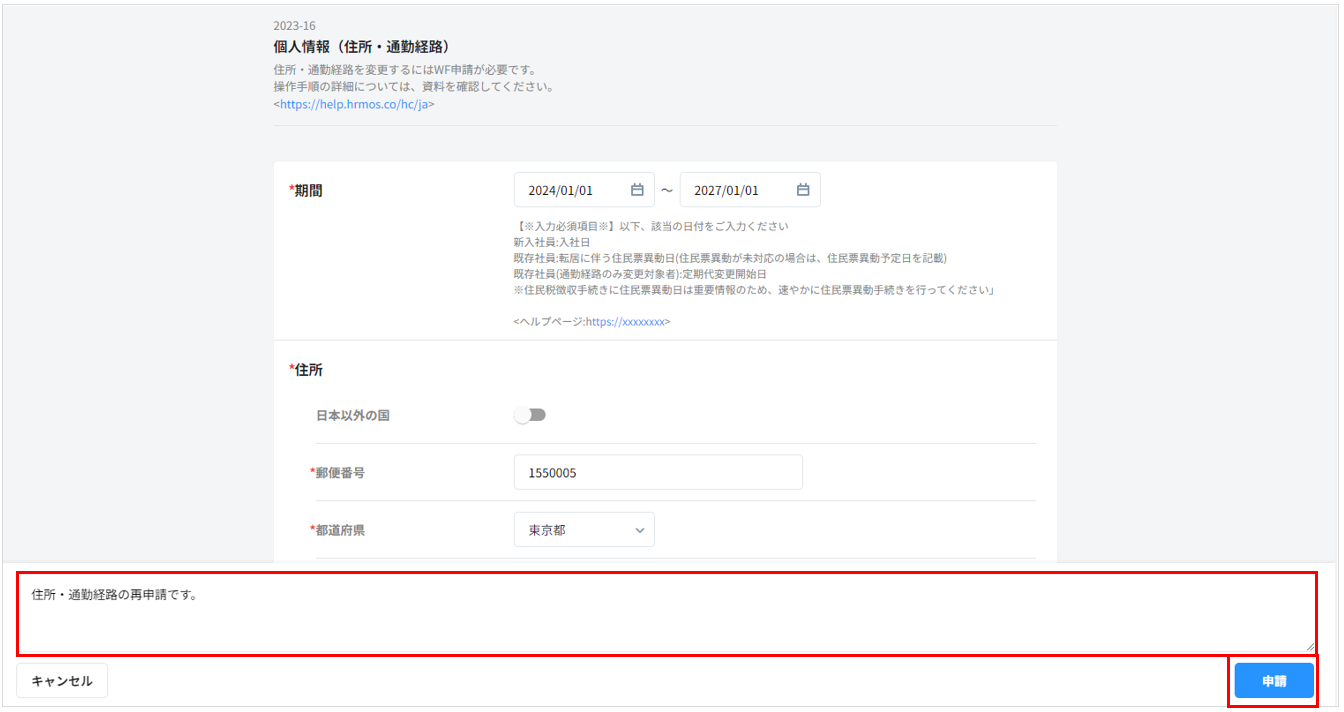Screen dimensions: 1344x712
Task: Click the 日本以外の国 label text
Action: 353,415
